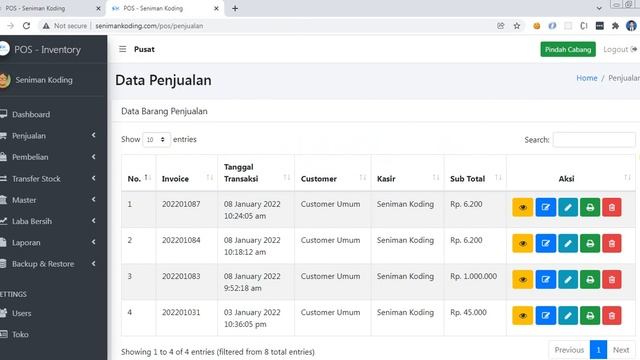Reload the browser page

coord(27,26)
